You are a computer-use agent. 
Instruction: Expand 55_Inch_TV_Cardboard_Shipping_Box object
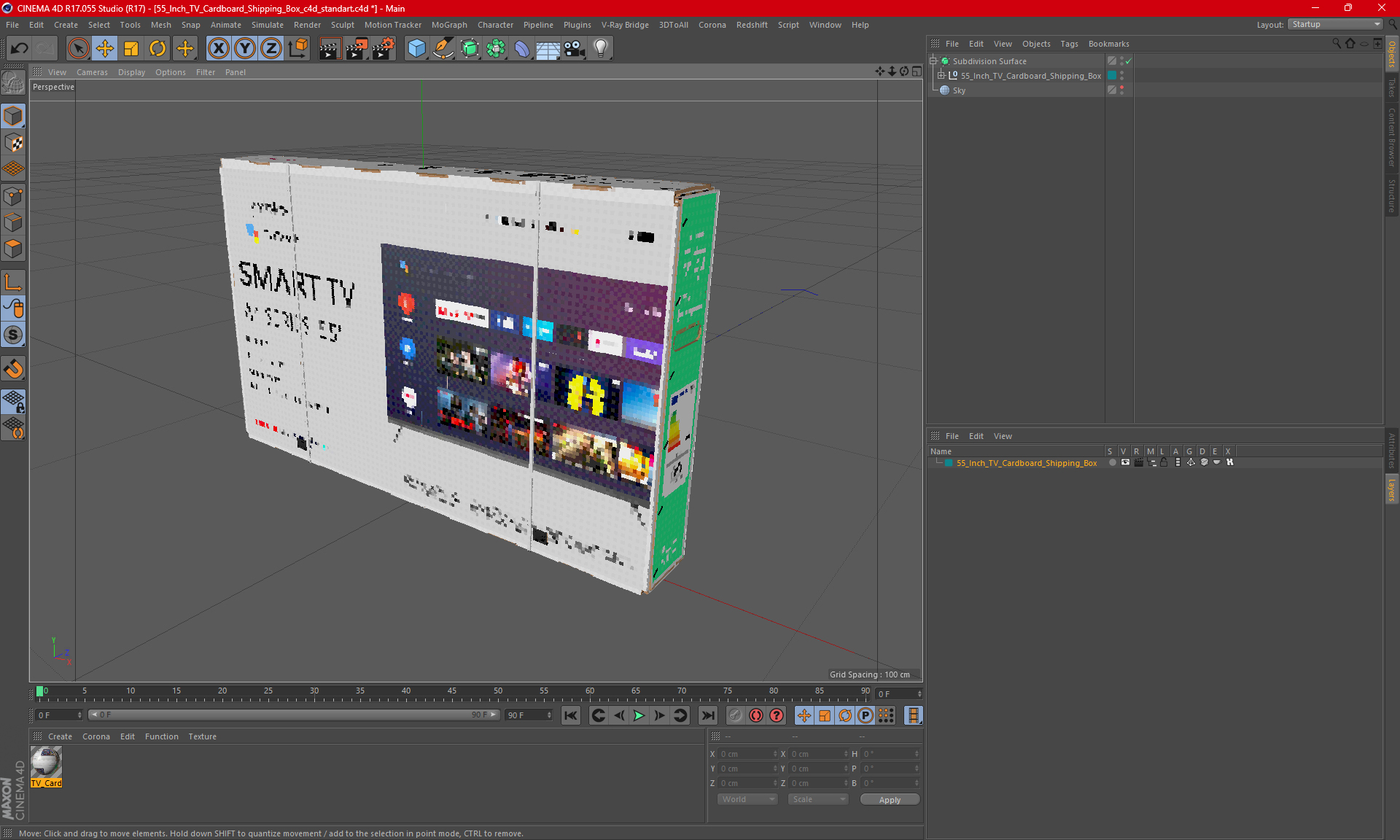(941, 76)
